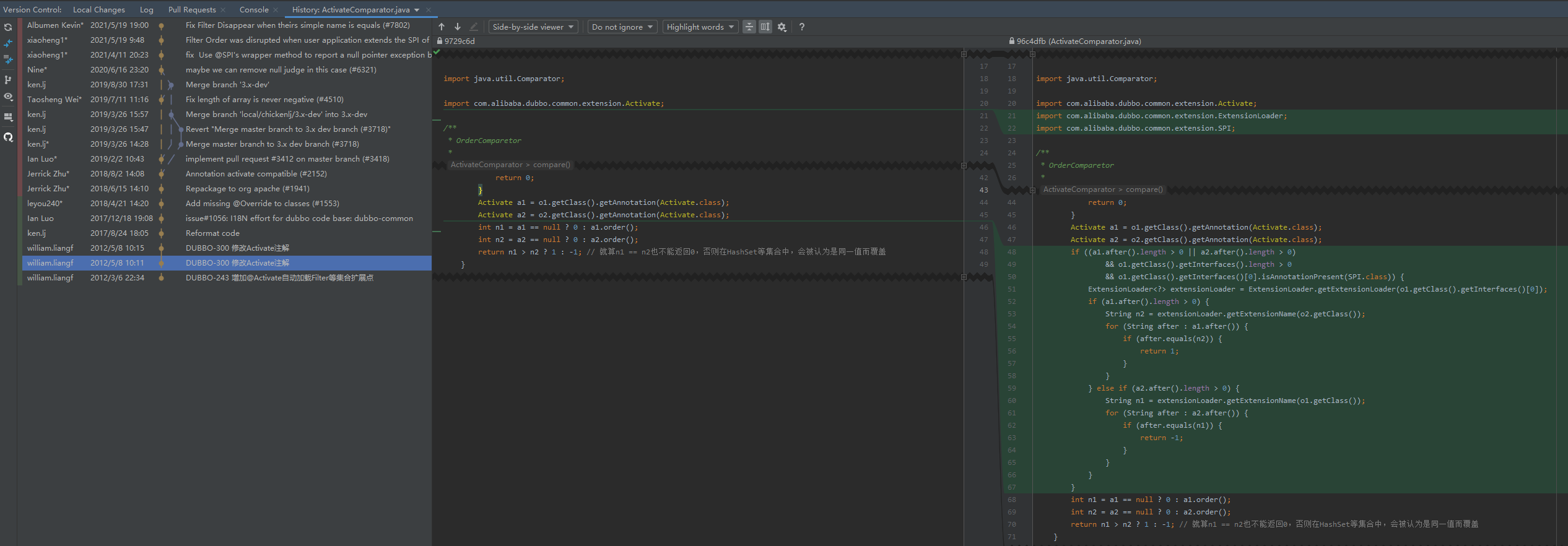1568x546 pixels.
Task: Select commit "implement pull request #3412"
Action: tap(227, 159)
